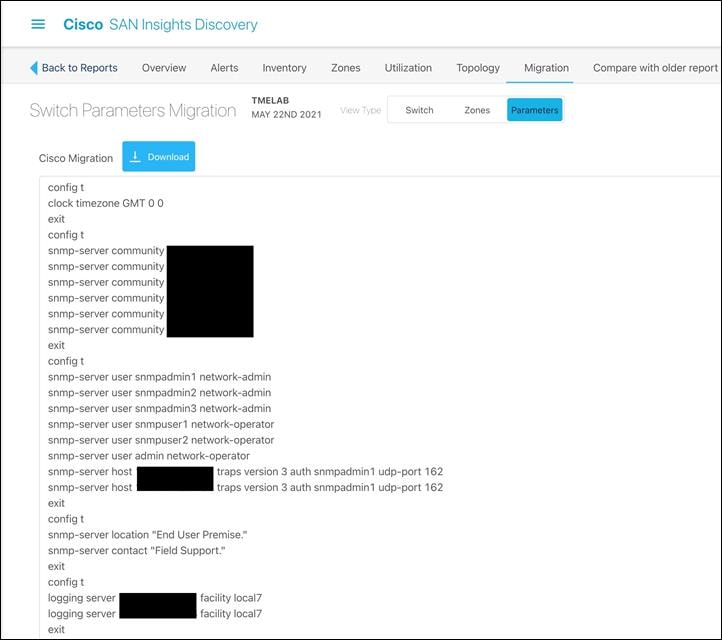
Task: Open Compare with older report tab
Action: tap(655, 68)
